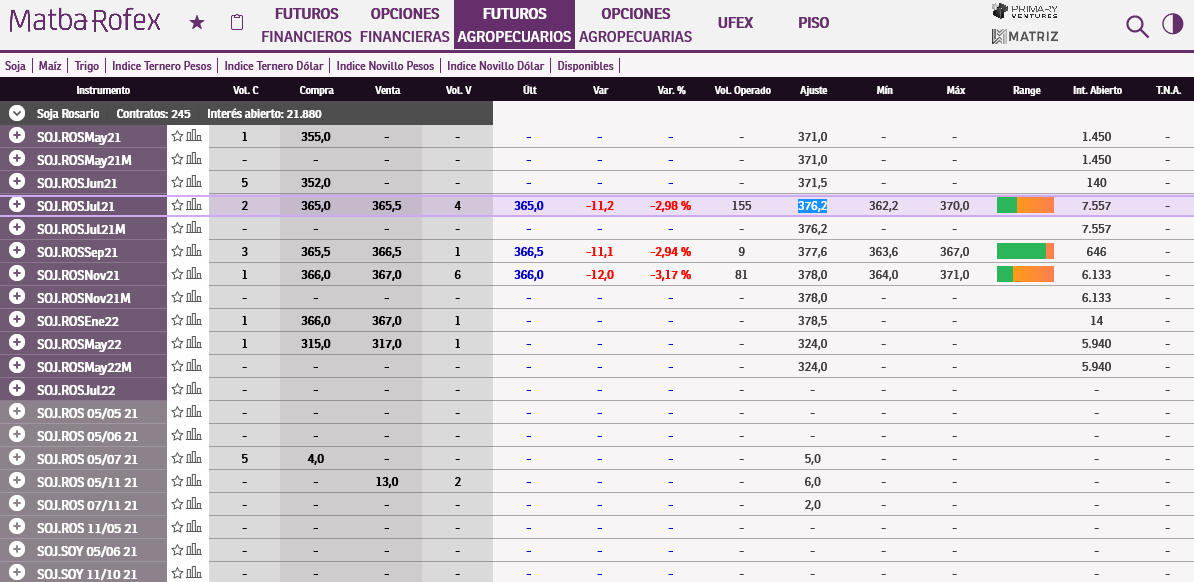This screenshot has height=582, width=1194.
Task: Toggle dark mode contrast icon
Action: click(x=1172, y=25)
